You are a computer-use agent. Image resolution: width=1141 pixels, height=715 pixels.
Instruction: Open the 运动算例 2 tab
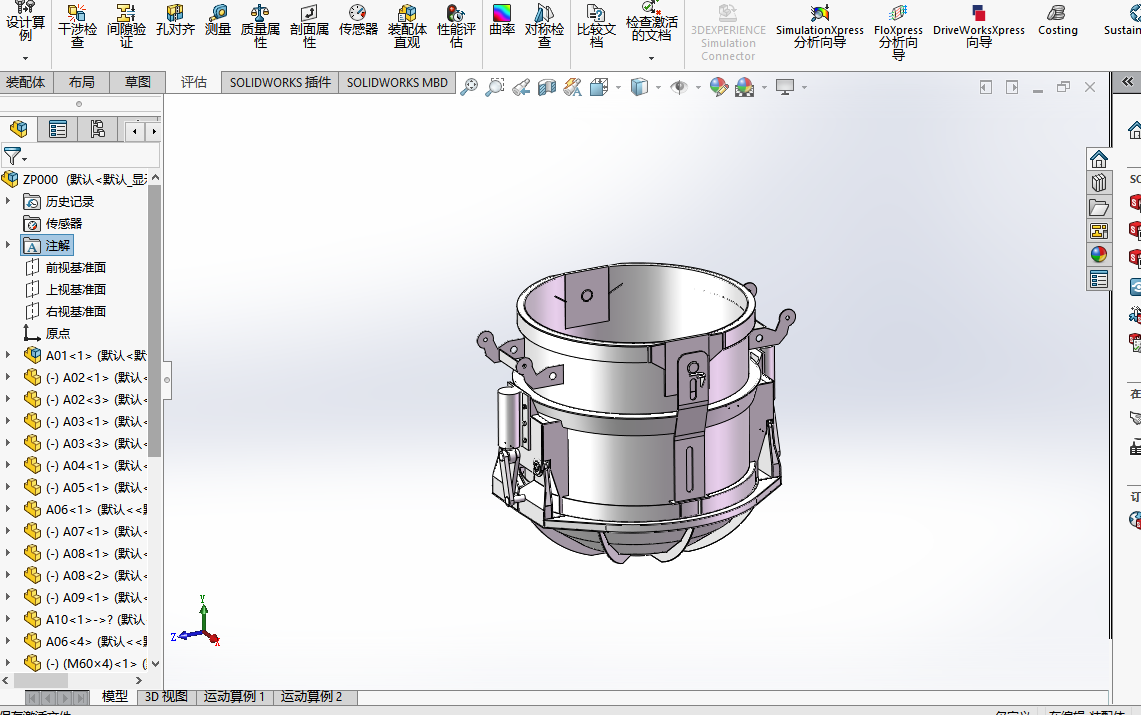point(311,696)
